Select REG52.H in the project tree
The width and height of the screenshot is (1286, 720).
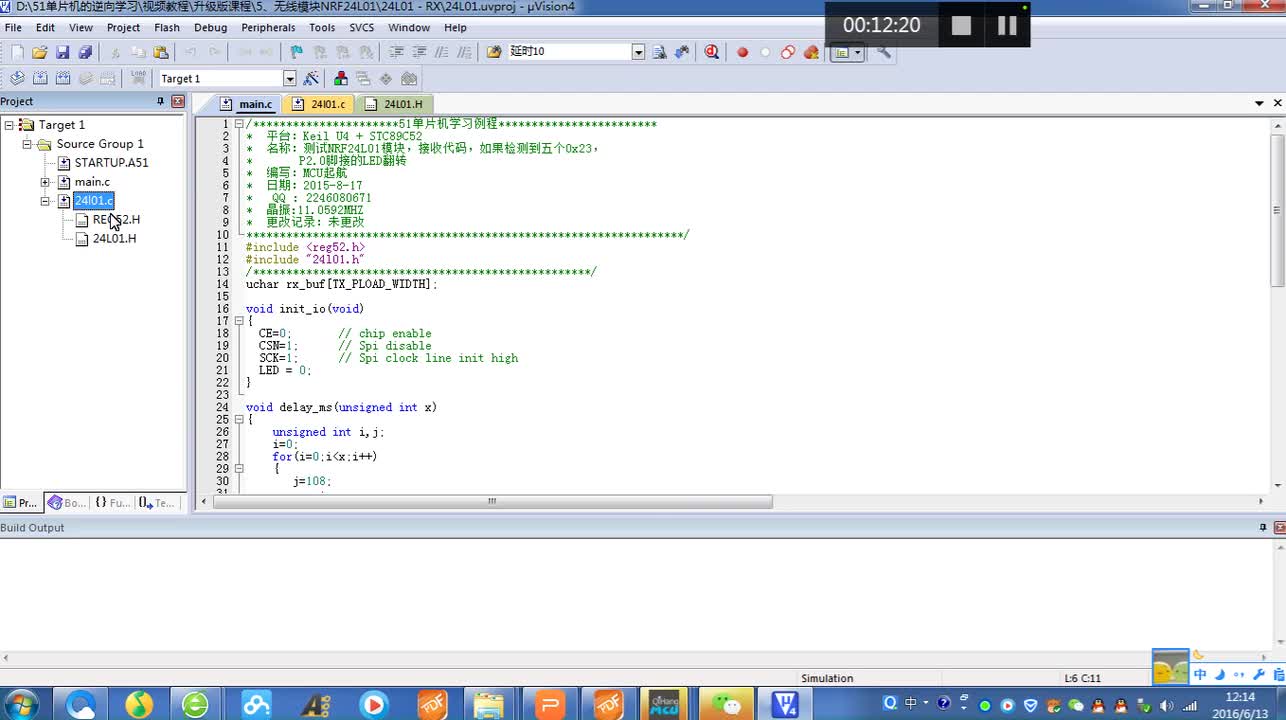point(116,220)
